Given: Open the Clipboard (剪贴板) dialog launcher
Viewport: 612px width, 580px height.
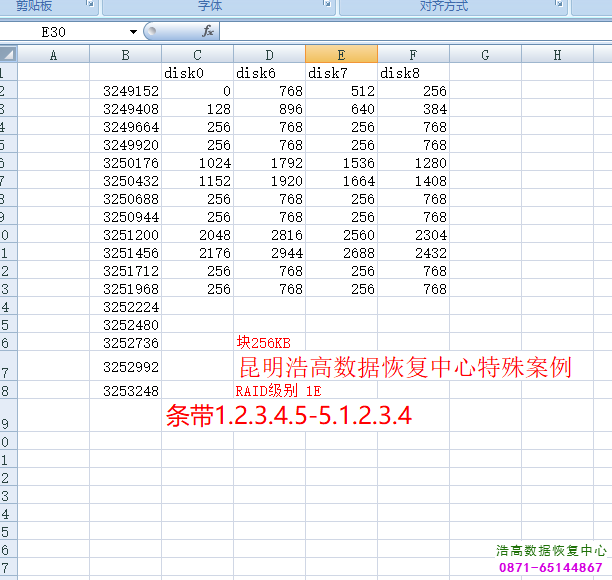Looking at the screenshot, I should pos(90,6).
